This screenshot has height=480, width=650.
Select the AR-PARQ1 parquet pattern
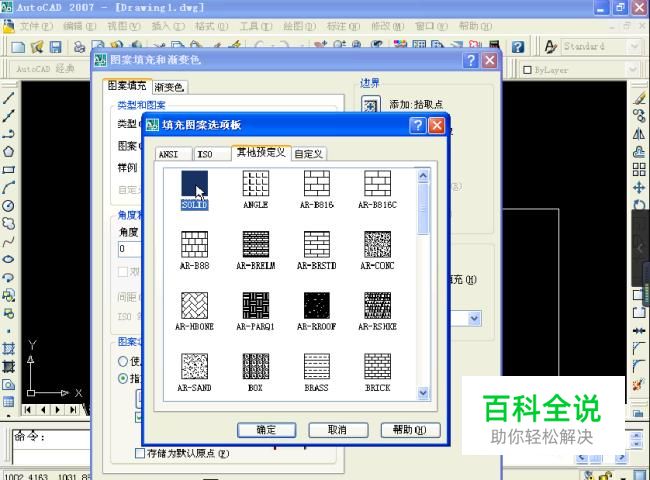[256, 305]
